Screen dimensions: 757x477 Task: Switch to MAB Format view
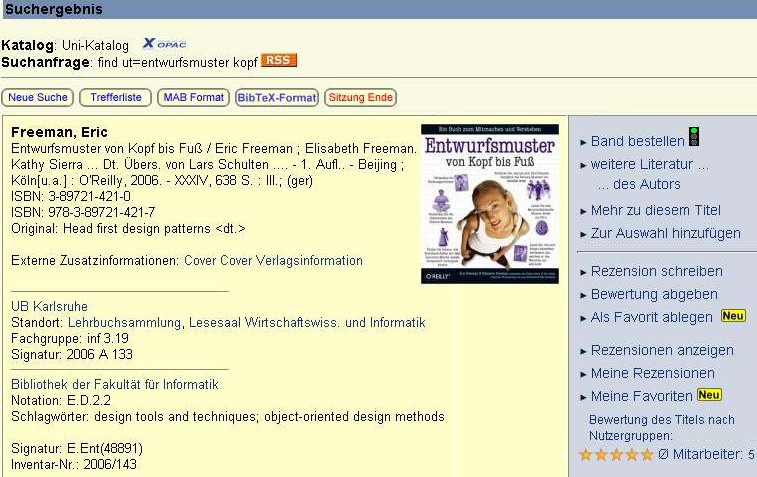click(x=194, y=98)
